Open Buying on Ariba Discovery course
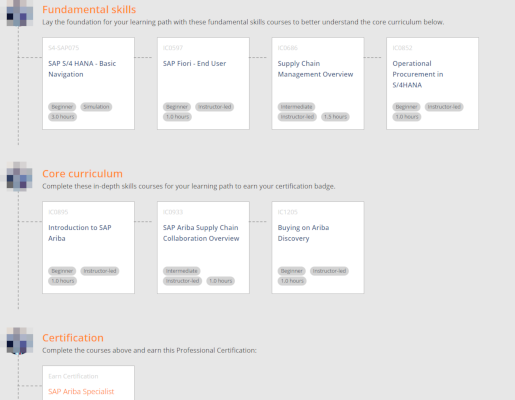Screen dimensions: 515x400 303,233
